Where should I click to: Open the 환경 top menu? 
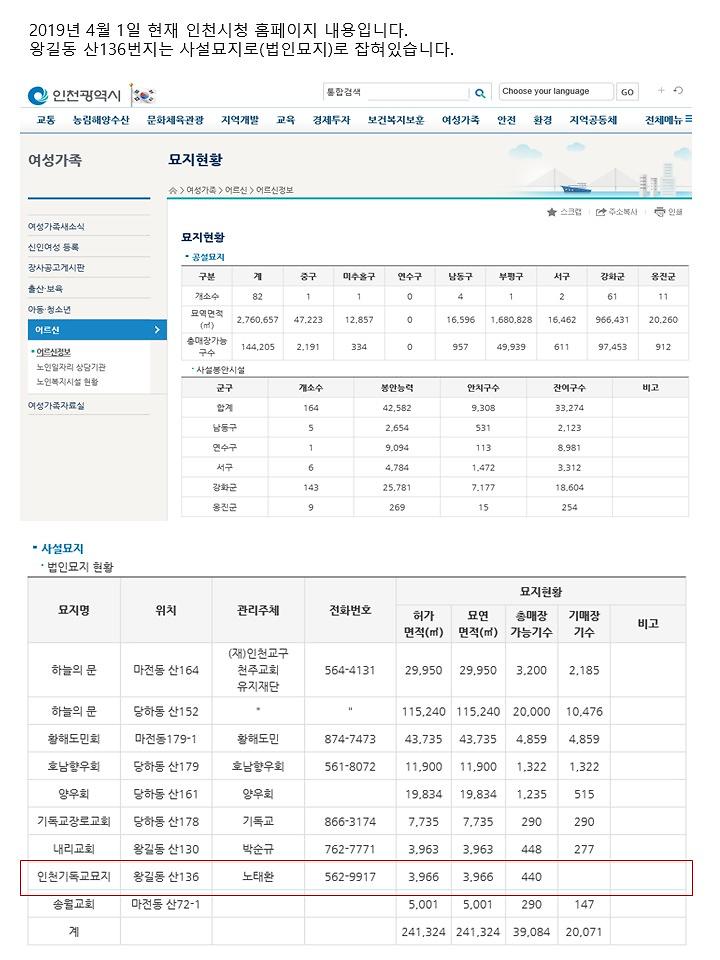point(542,120)
